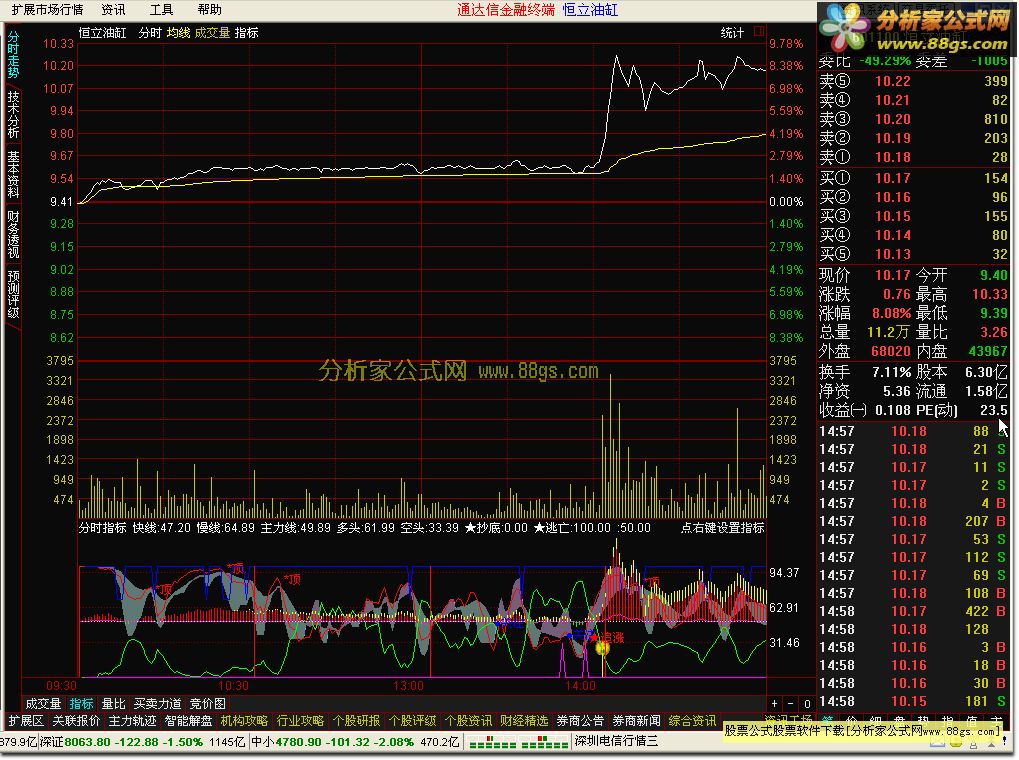Click the connection signal bars icon
1019x760 pixels.
pos(518,742)
